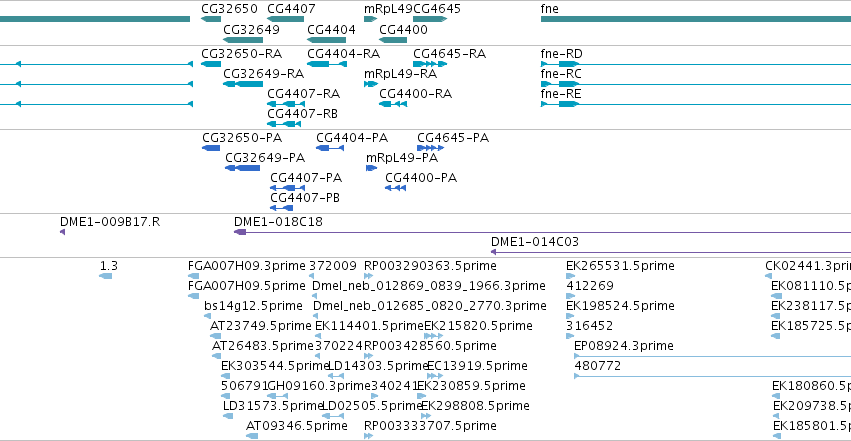This screenshot has width=851, height=441.
Task: Click protein CG4407-PA label
Action: click(x=306, y=178)
